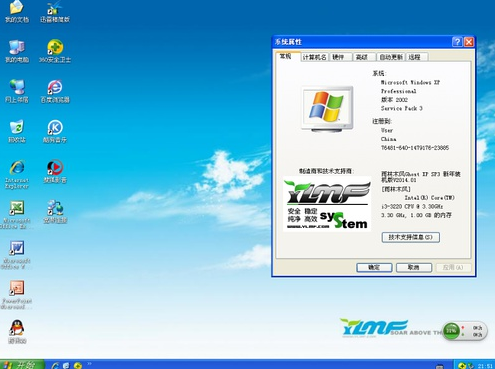Screen dimensions: 495x369
Task: Click Show Desktop icon in Quick Launch
Action: [66, 365]
